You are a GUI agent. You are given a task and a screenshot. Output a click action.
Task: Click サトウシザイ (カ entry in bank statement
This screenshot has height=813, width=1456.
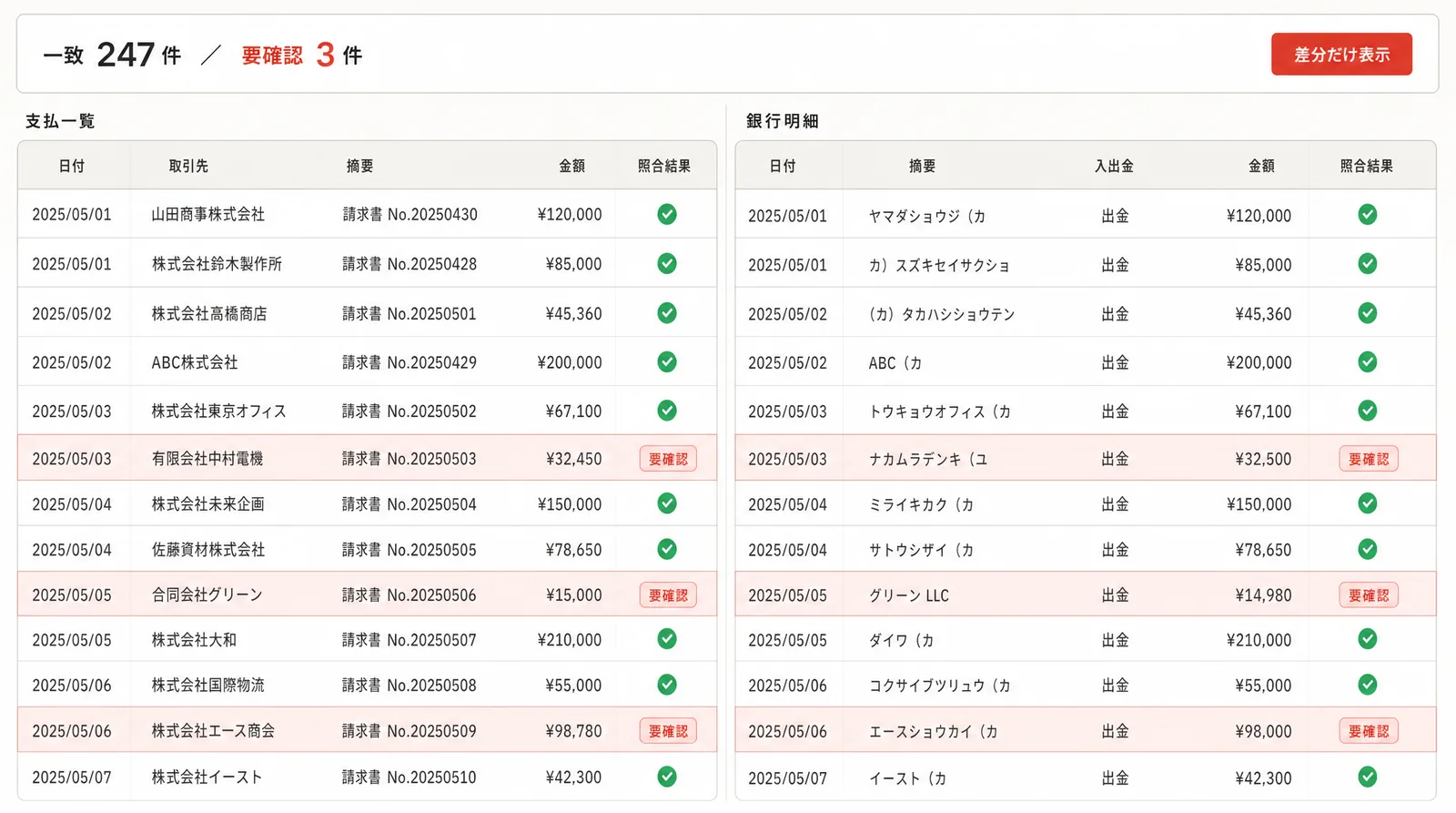pyautogui.click(x=921, y=550)
